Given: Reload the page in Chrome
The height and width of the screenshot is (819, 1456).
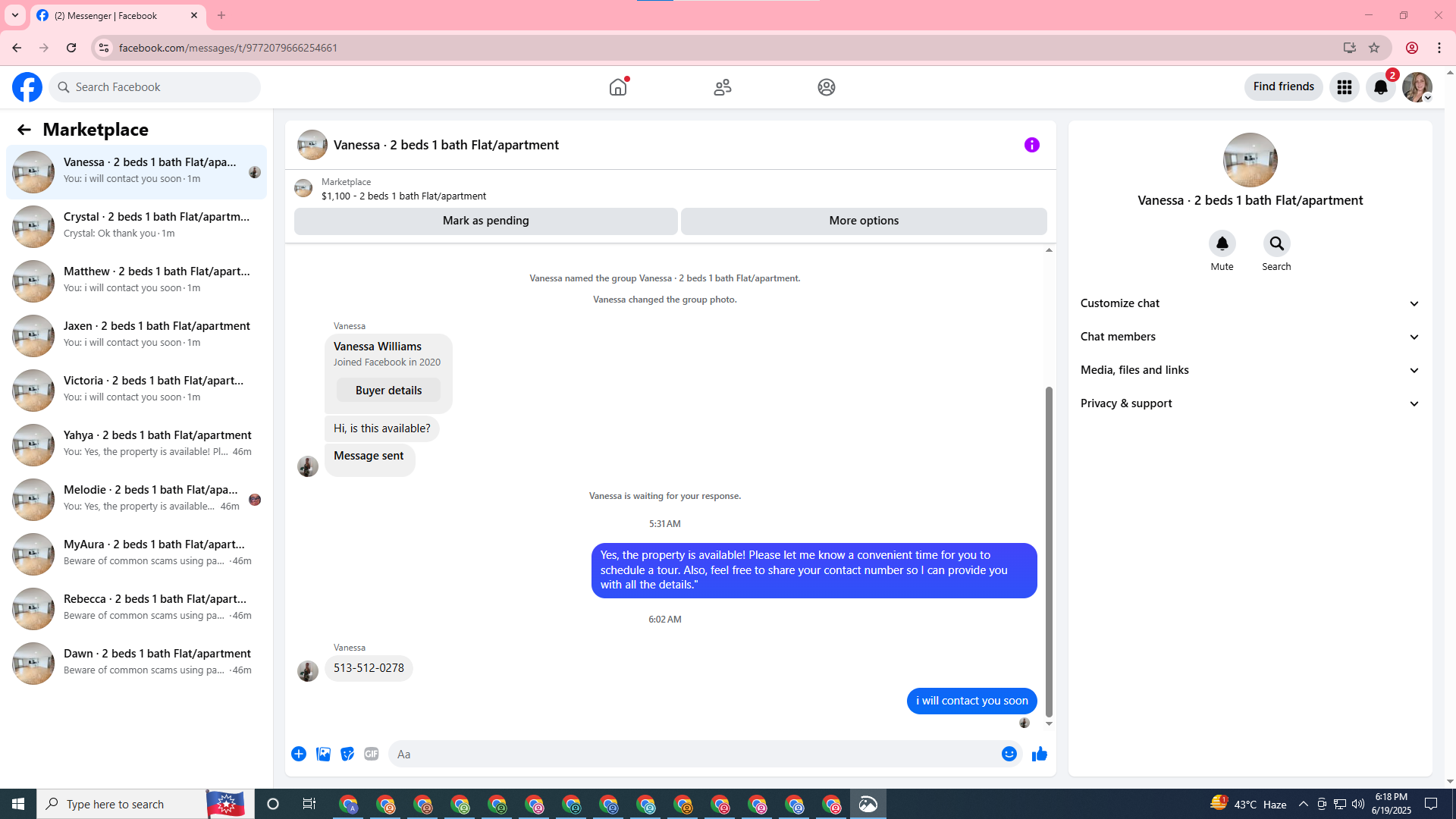Looking at the screenshot, I should pos(71,48).
